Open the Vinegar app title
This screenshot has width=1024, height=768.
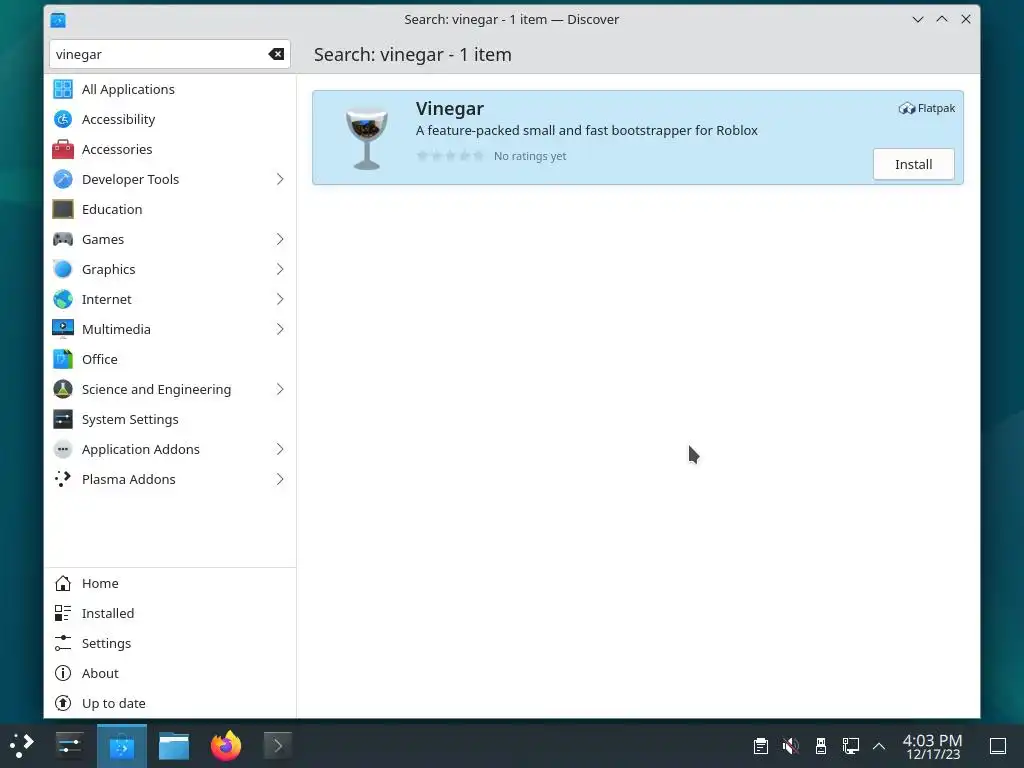(449, 108)
